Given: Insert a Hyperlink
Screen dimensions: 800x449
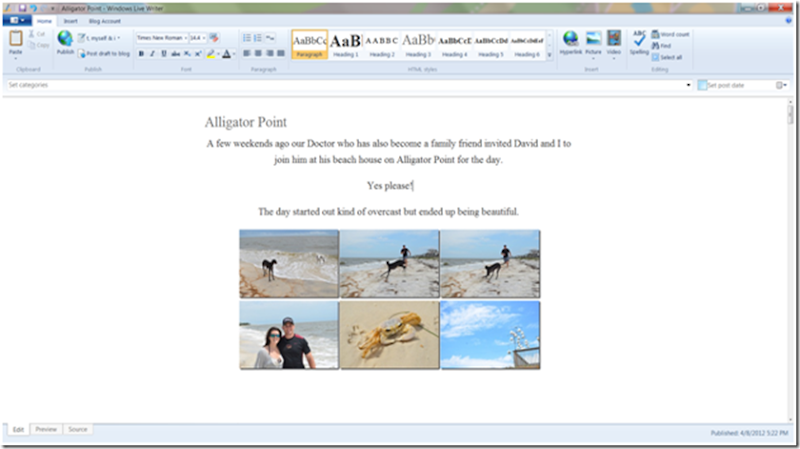Looking at the screenshot, I should tap(570, 42).
